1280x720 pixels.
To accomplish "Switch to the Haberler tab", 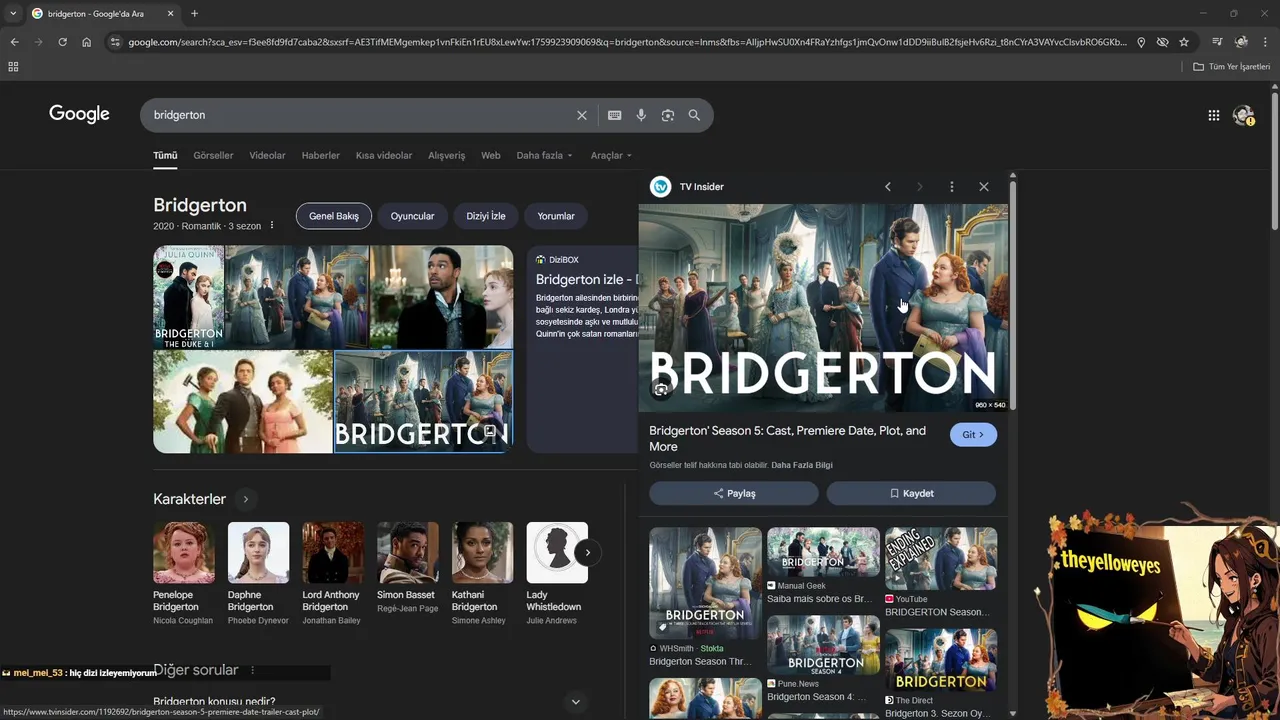I will pos(321,155).
